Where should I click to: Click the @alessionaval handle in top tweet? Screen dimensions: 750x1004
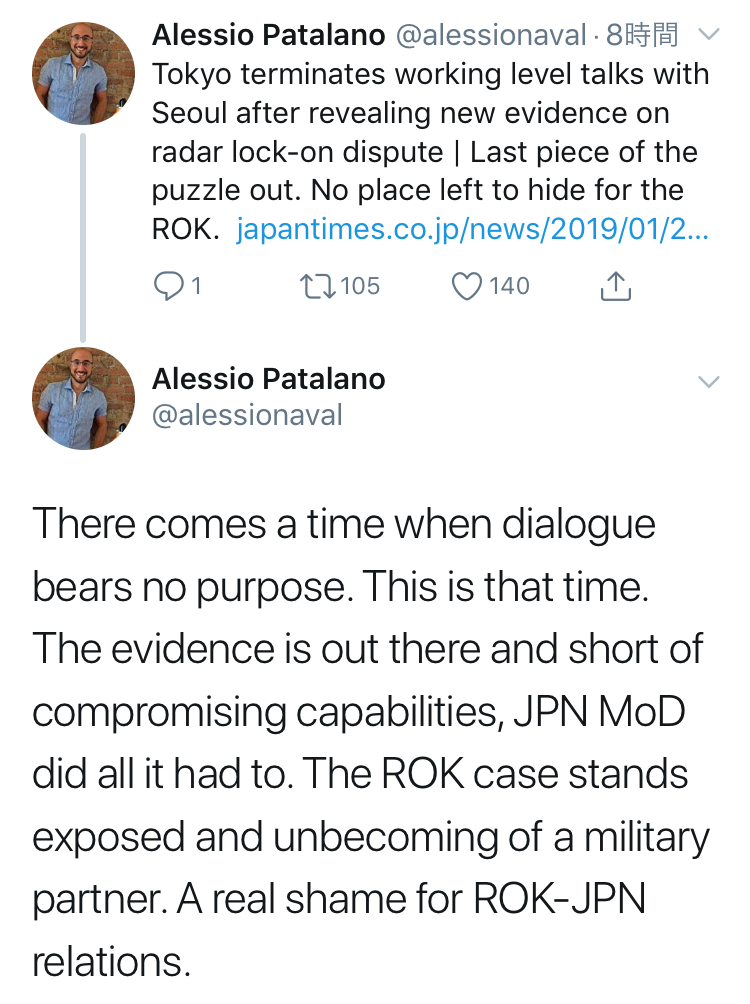point(491,36)
